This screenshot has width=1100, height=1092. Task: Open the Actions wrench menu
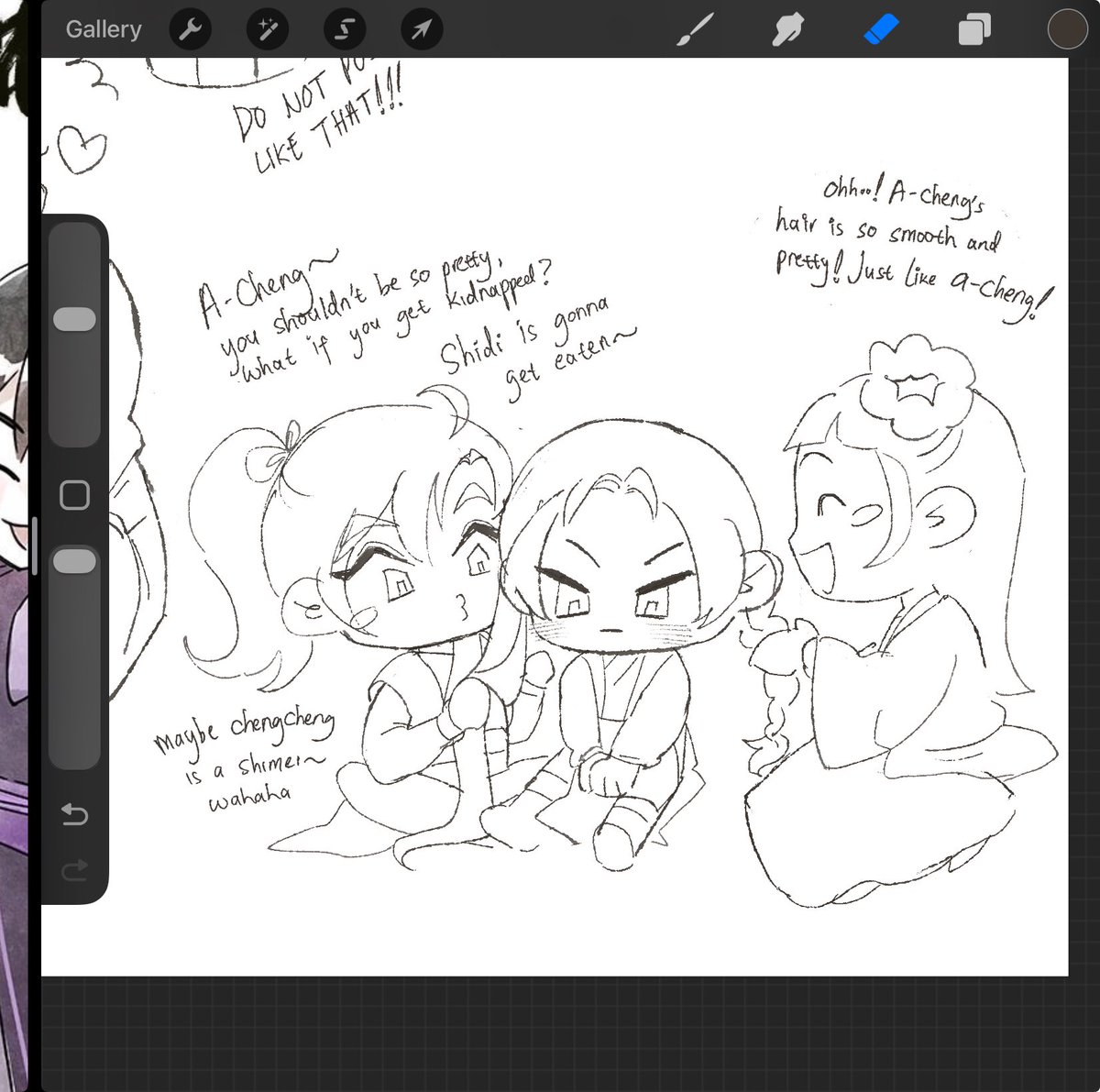(191, 30)
